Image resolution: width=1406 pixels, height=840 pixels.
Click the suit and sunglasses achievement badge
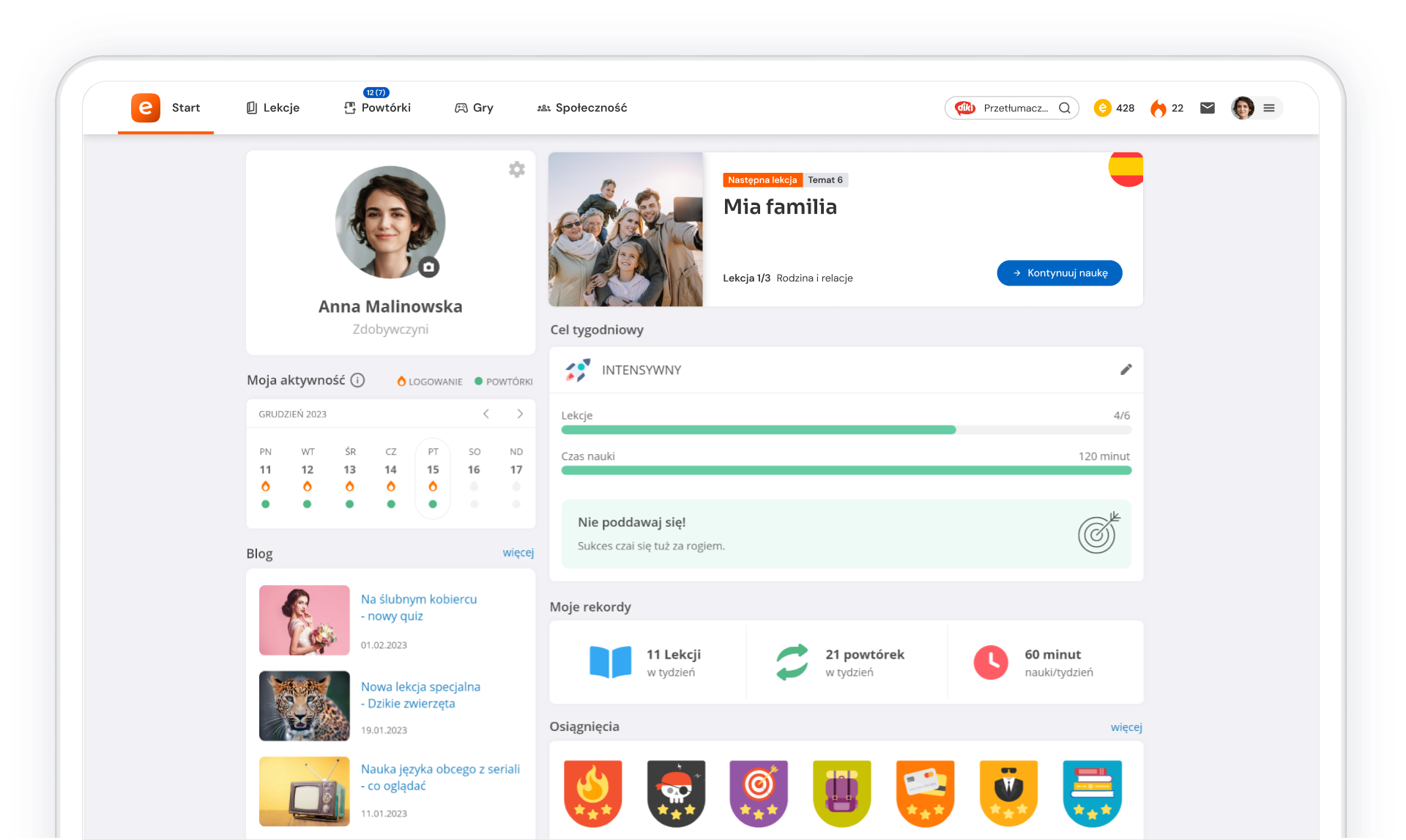pos(1008,793)
